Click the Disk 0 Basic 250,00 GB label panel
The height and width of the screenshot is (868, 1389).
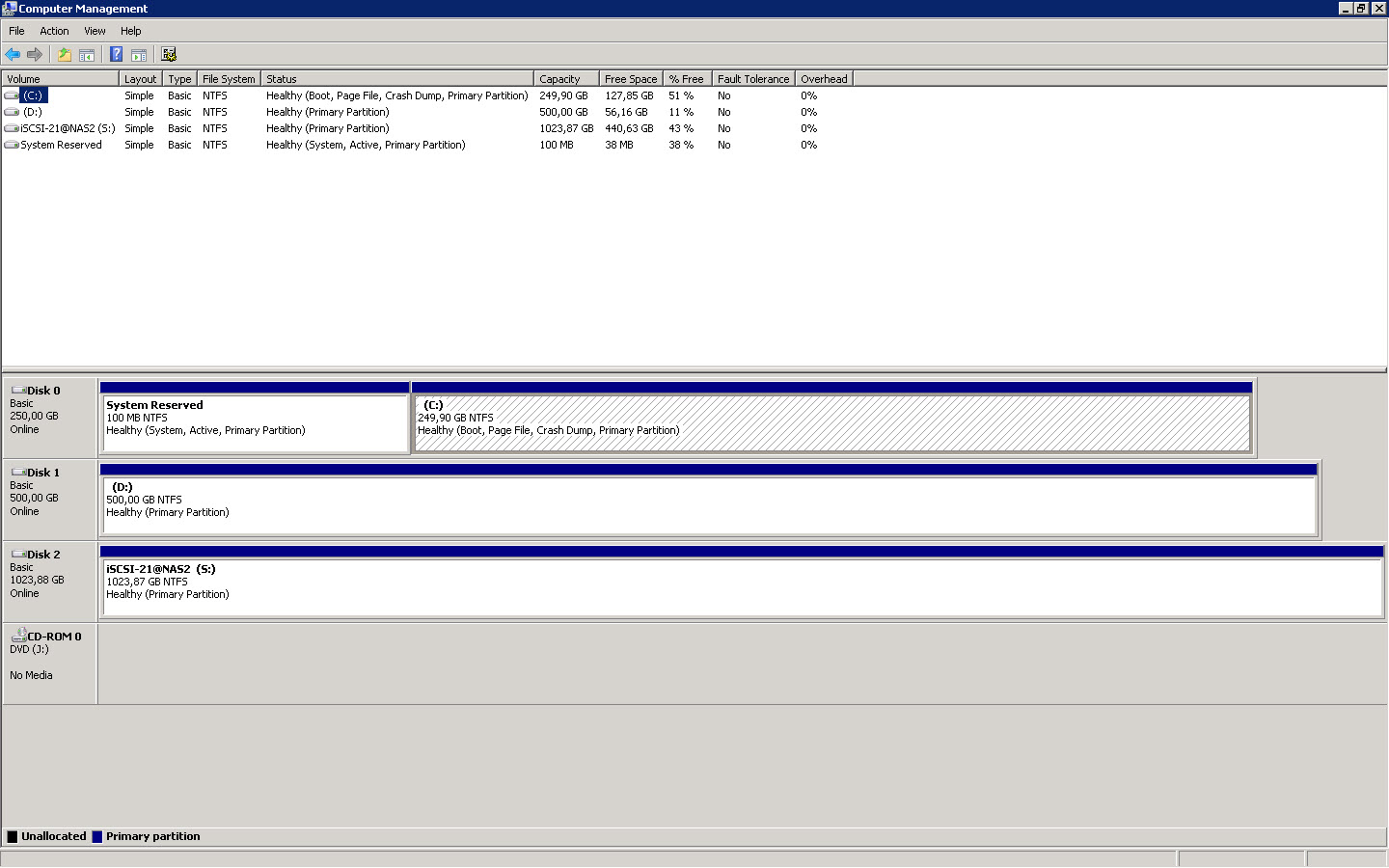(49, 417)
